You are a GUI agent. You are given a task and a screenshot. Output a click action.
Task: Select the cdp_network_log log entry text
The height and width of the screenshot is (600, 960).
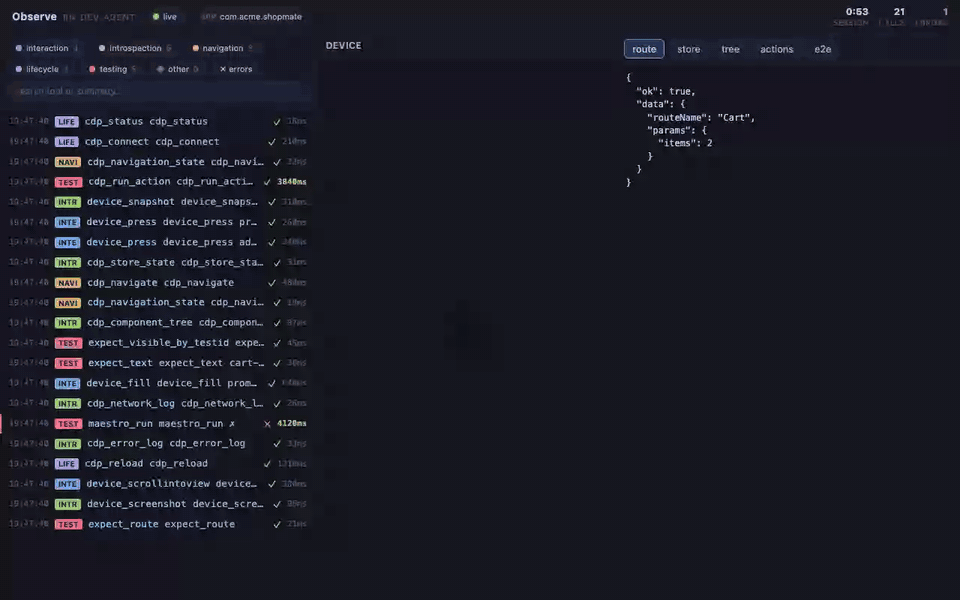tap(175, 403)
